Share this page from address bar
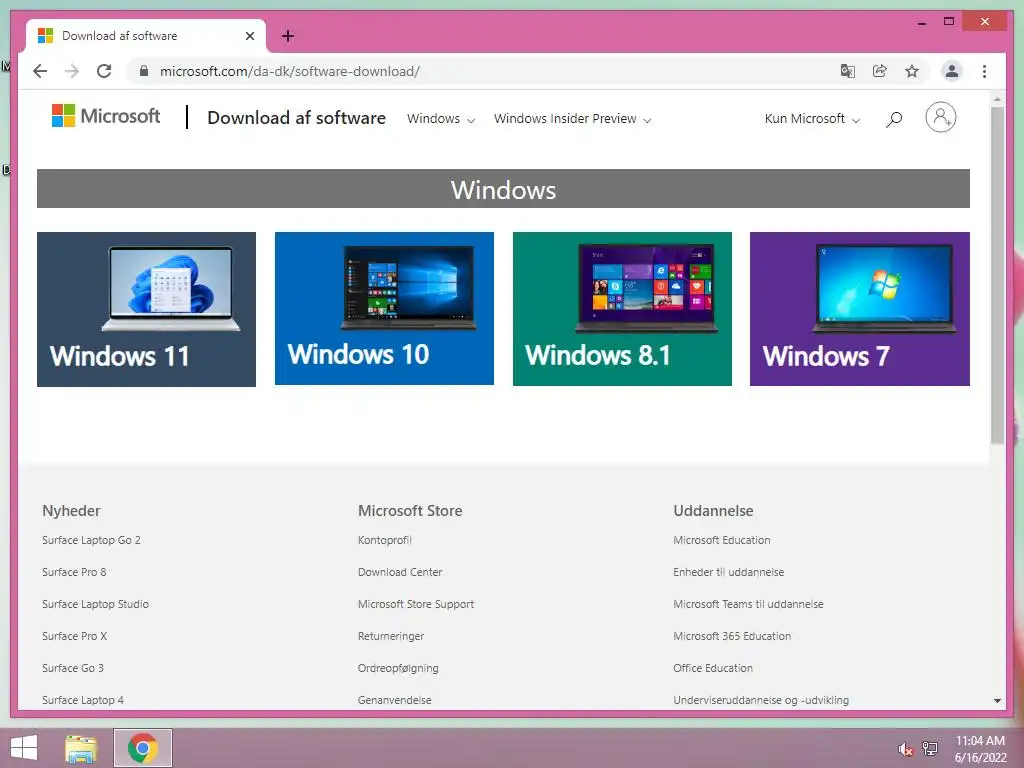This screenshot has height=768, width=1024. (880, 71)
